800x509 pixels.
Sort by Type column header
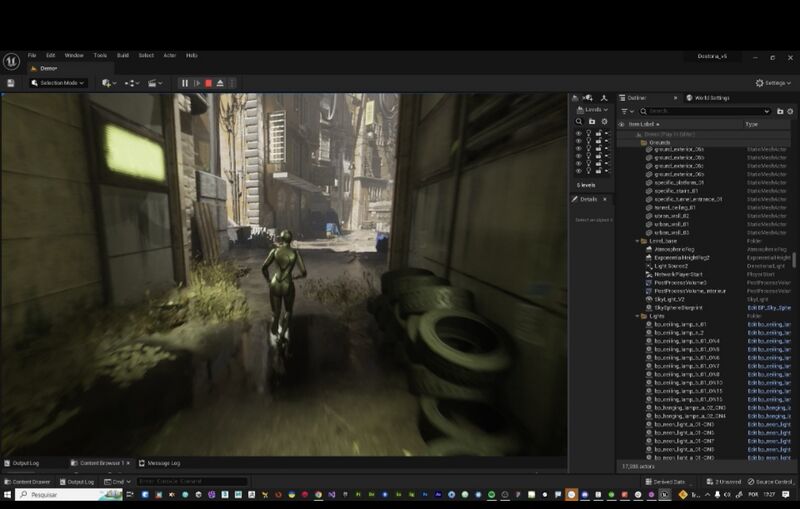[x=752, y=124]
